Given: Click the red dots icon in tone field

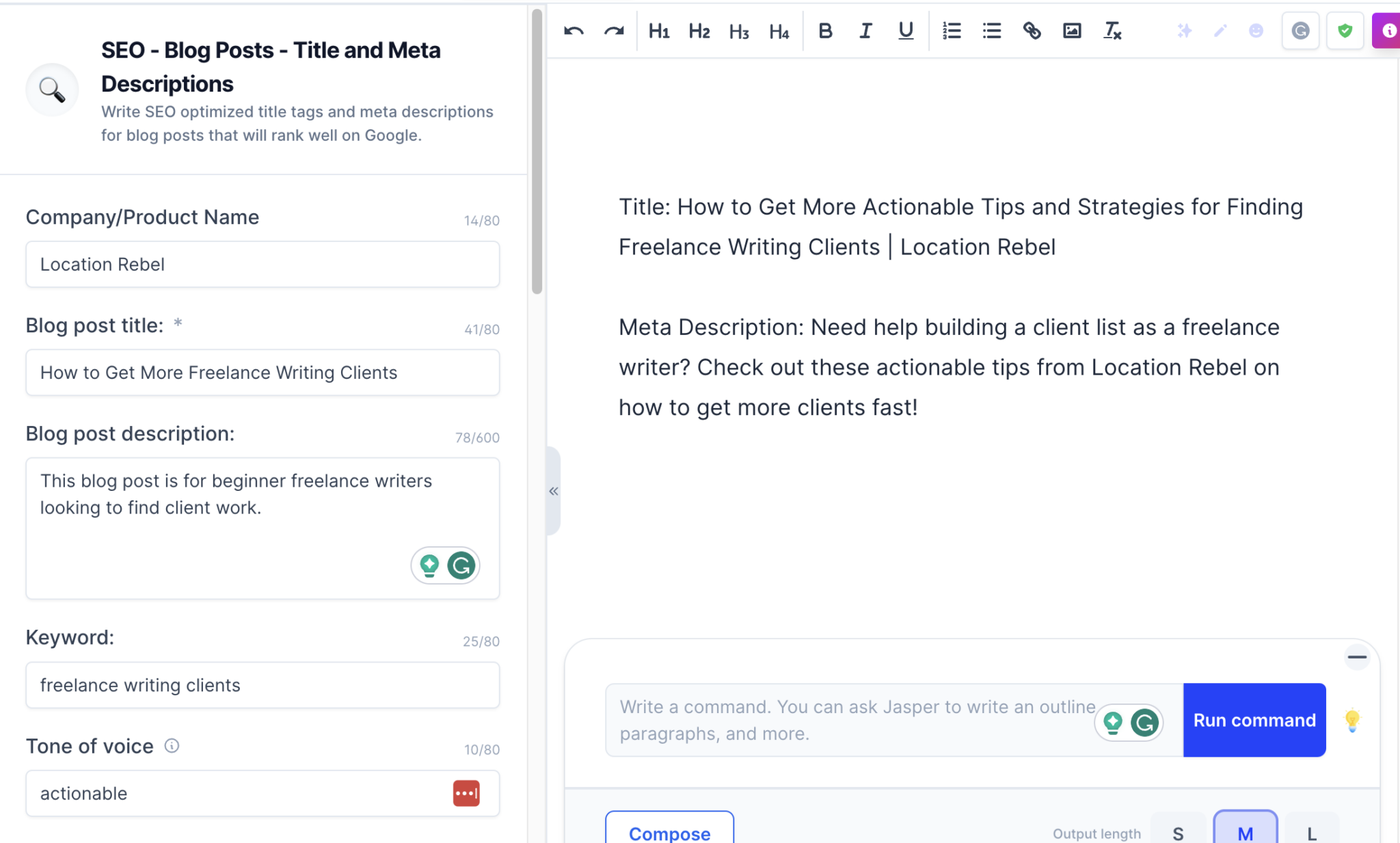Looking at the screenshot, I should click(x=466, y=793).
